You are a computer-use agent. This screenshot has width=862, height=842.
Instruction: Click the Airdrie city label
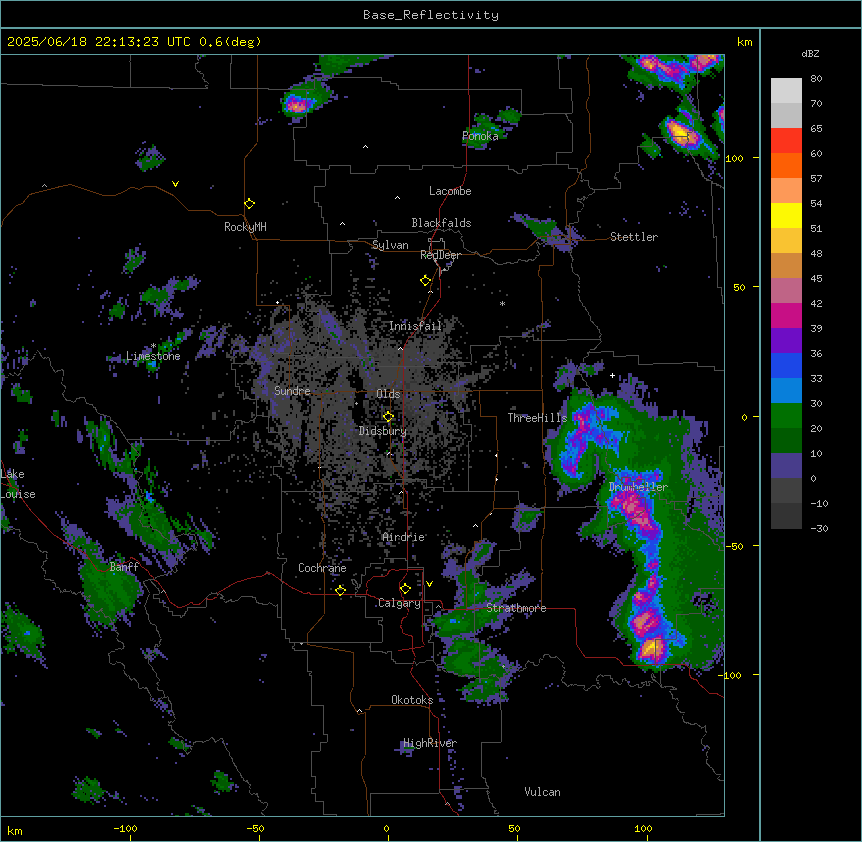pos(403,537)
